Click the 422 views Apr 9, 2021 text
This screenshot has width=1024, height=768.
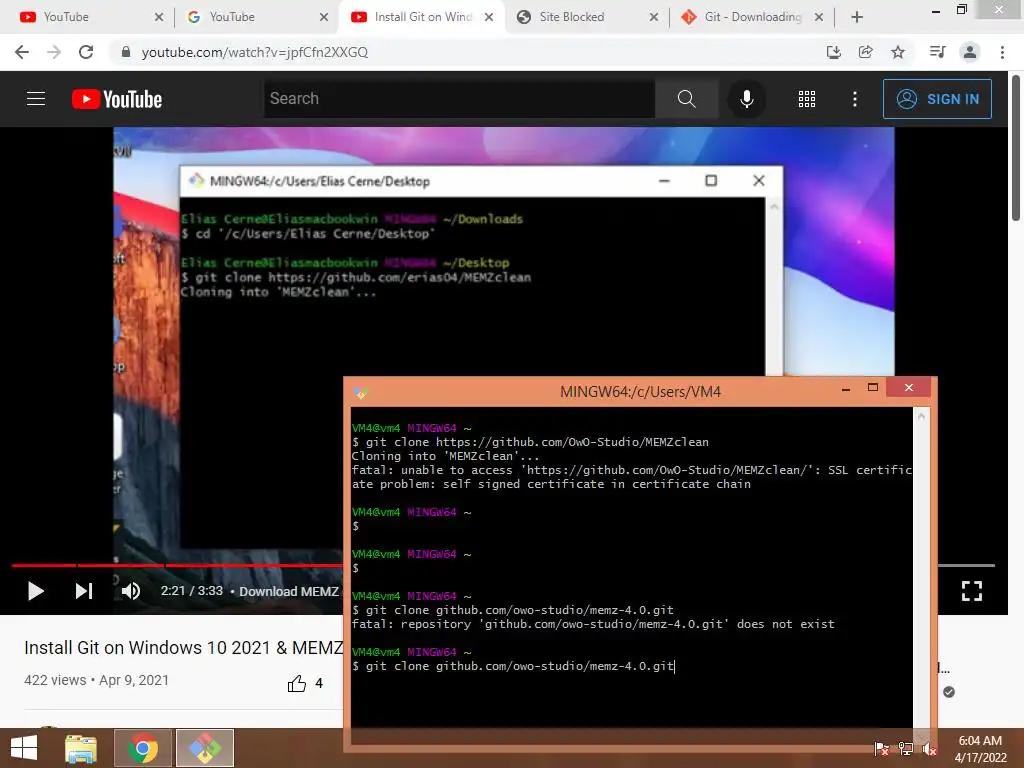pyautogui.click(x=97, y=680)
